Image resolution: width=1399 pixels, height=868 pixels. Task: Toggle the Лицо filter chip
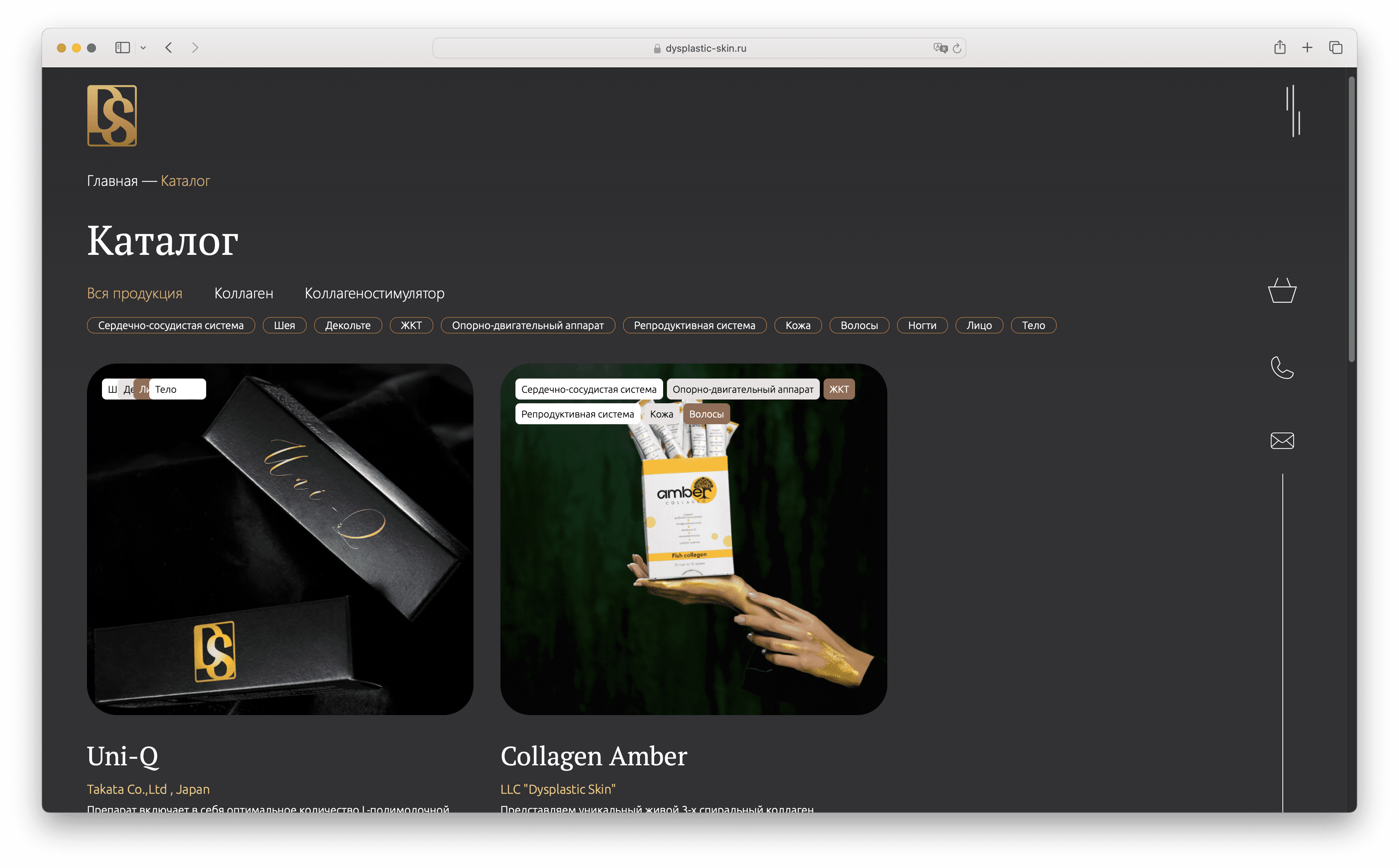(979, 325)
